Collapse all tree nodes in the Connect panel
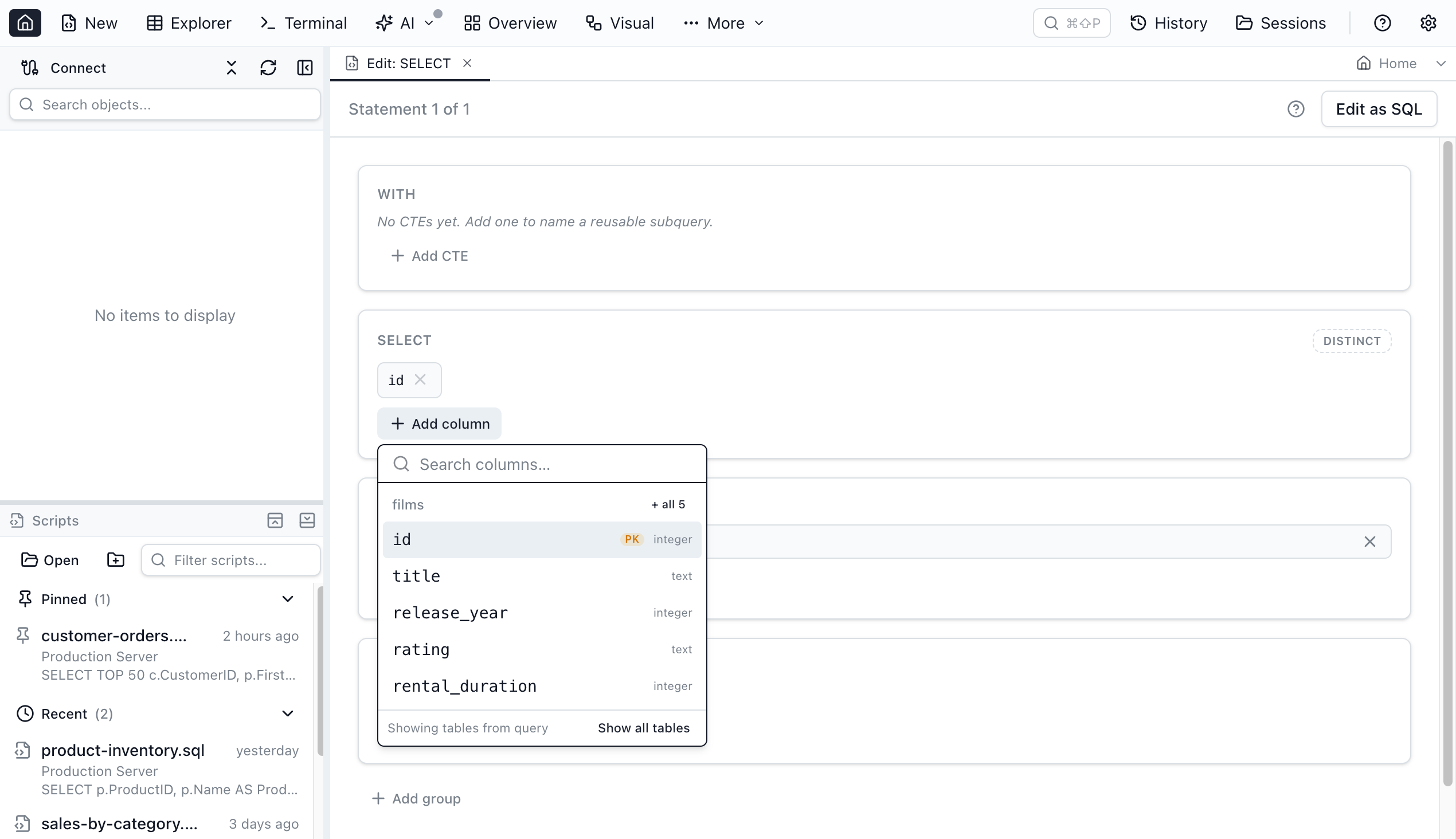 point(231,68)
